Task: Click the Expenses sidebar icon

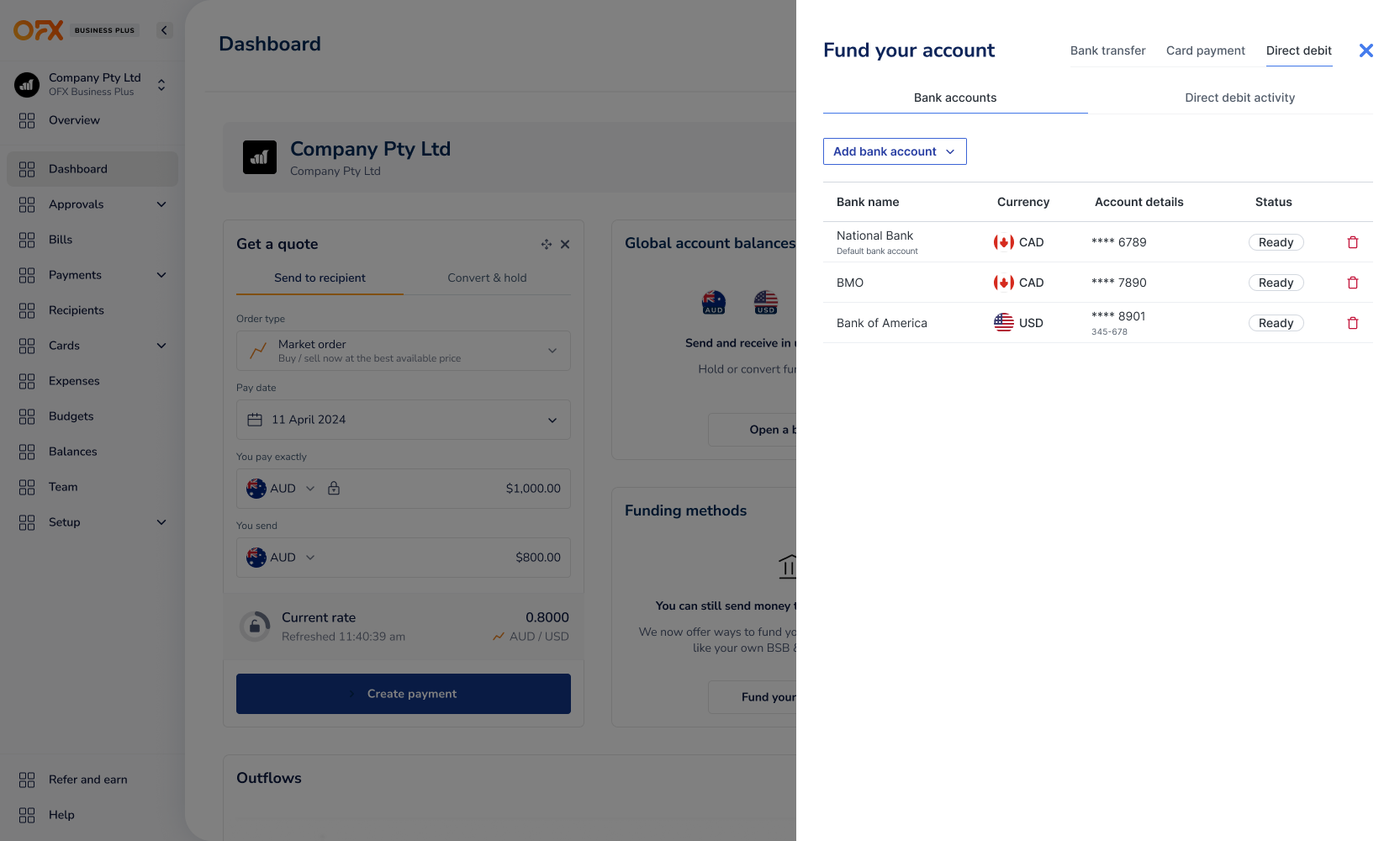Action: click(x=27, y=381)
